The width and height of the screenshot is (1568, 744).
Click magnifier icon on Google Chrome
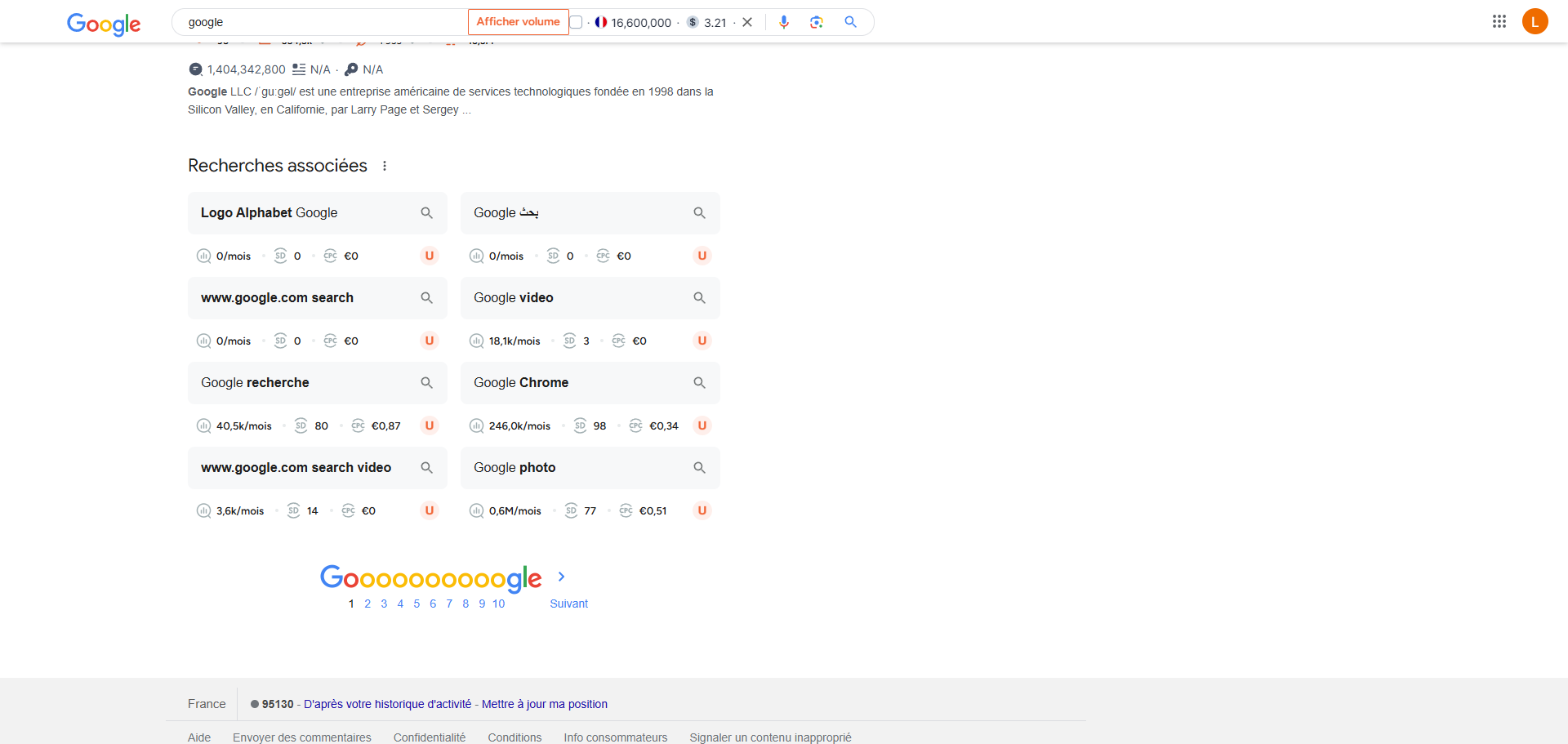699,382
